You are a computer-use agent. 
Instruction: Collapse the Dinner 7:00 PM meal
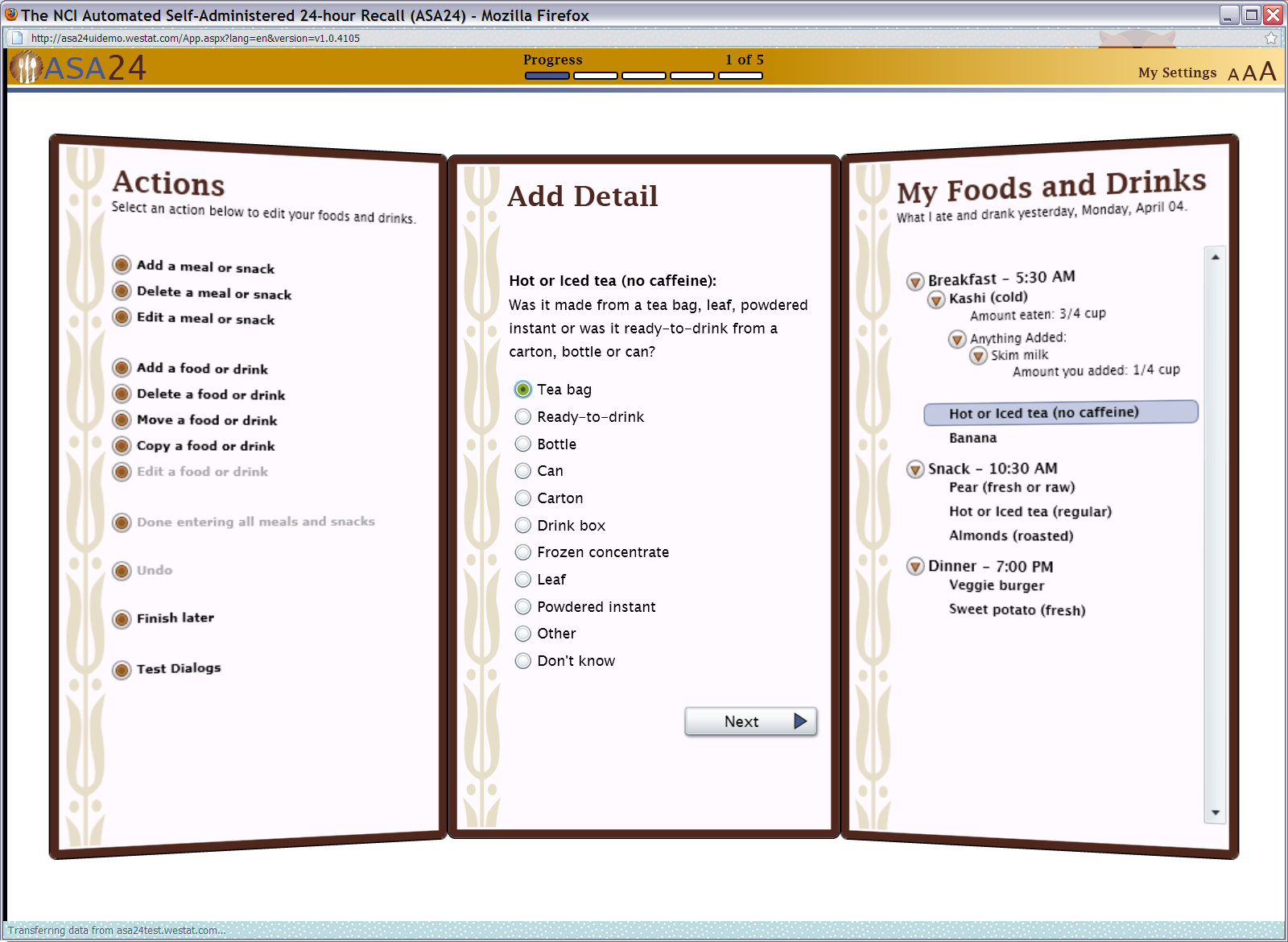click(x=915, y=566)
